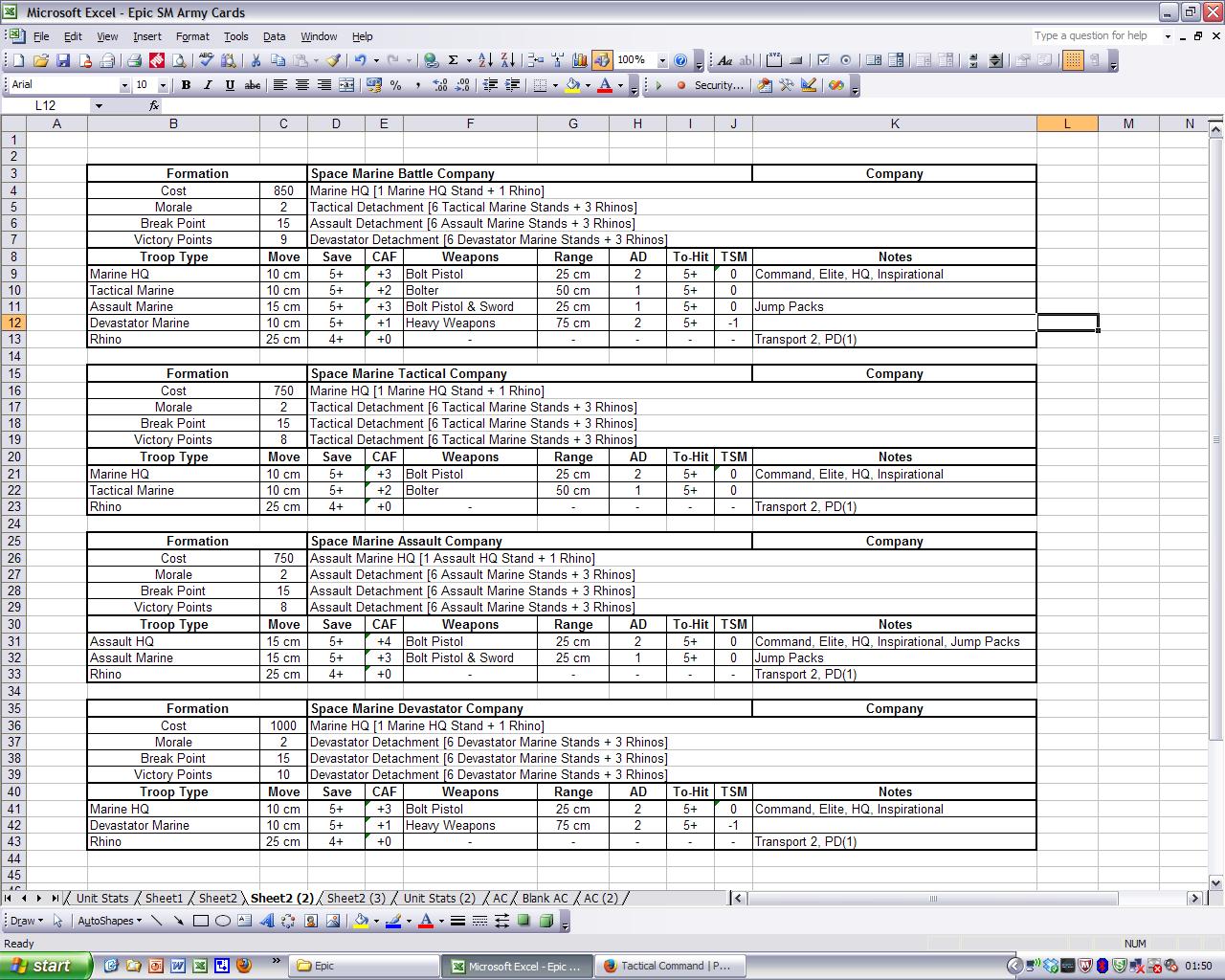Screen dimensions: 1225x980
Task: Expand the AutoShapes menu
Action: point(109,921)
